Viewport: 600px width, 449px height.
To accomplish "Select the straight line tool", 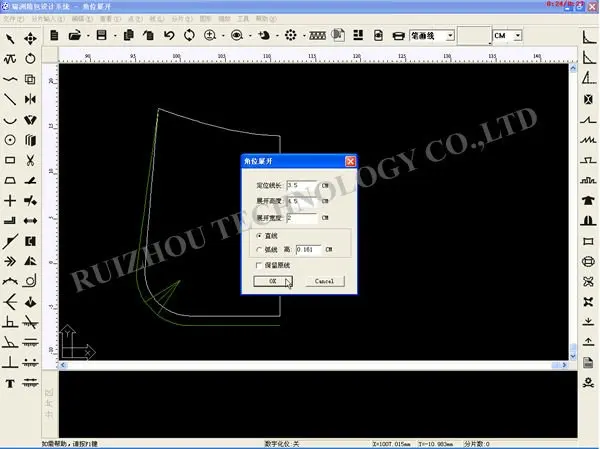I will (x=10, y=99).
